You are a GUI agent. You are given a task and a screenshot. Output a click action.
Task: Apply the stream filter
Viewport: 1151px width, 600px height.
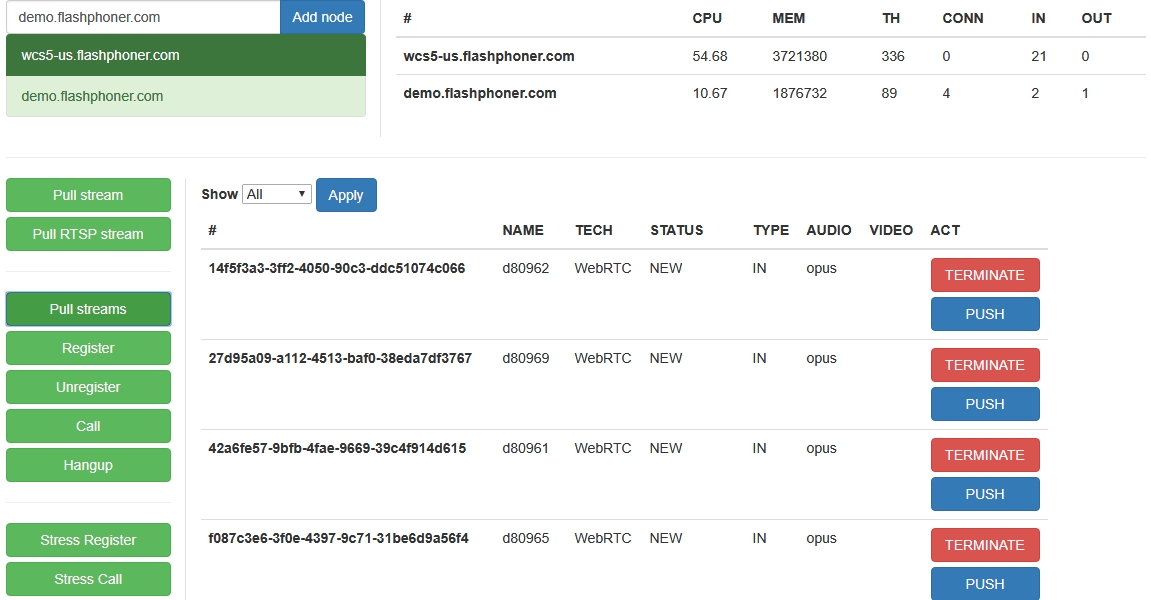coord(346,195)
